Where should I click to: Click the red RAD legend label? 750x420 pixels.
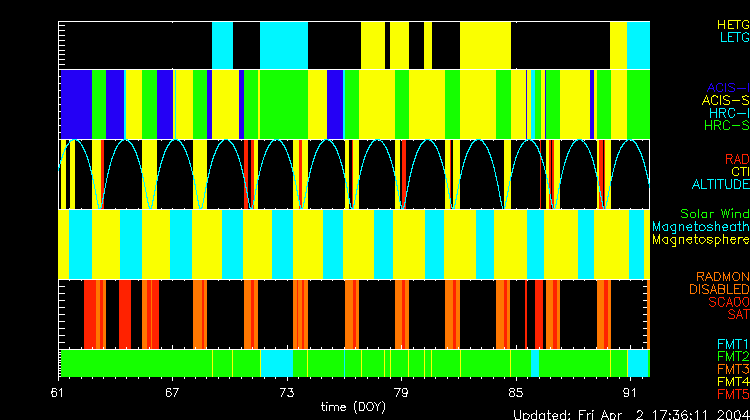(736, 158)
